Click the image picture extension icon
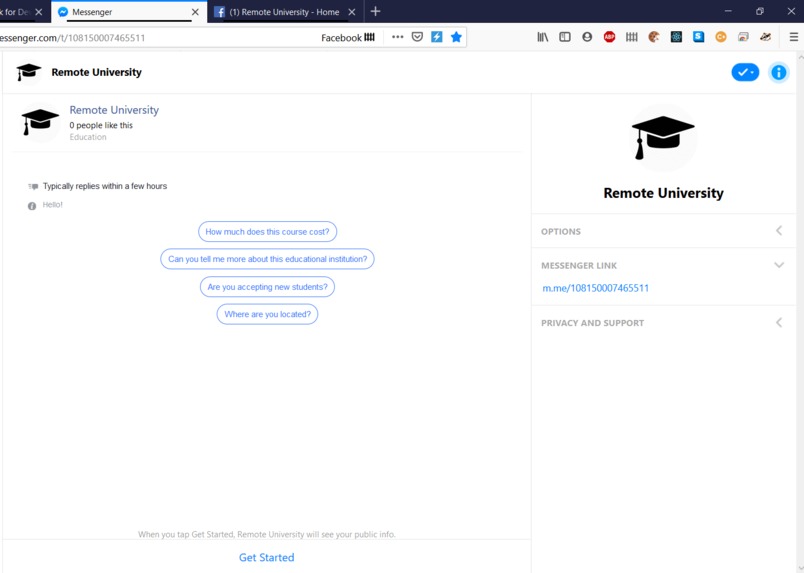The image size is (804, 573). pos(743,37)
